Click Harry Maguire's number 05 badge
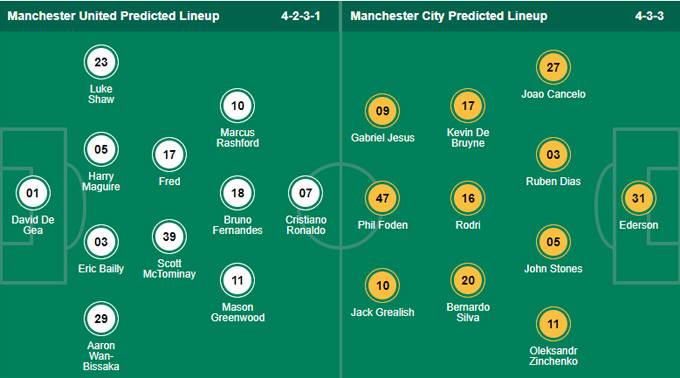 pyautogui.click(x=101, y=150)
